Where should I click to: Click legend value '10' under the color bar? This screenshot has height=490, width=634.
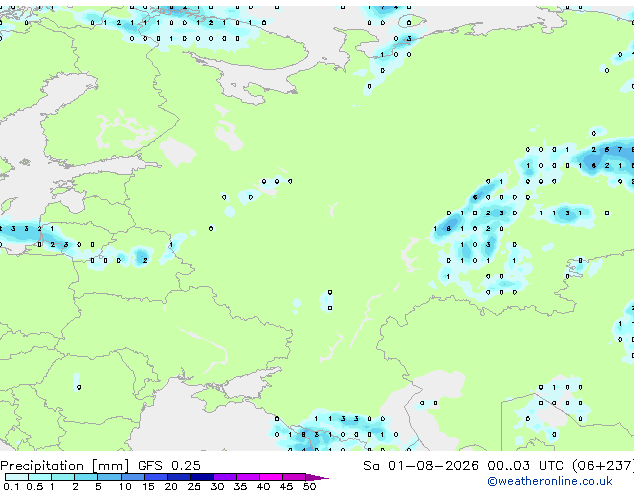pos(125,486)
